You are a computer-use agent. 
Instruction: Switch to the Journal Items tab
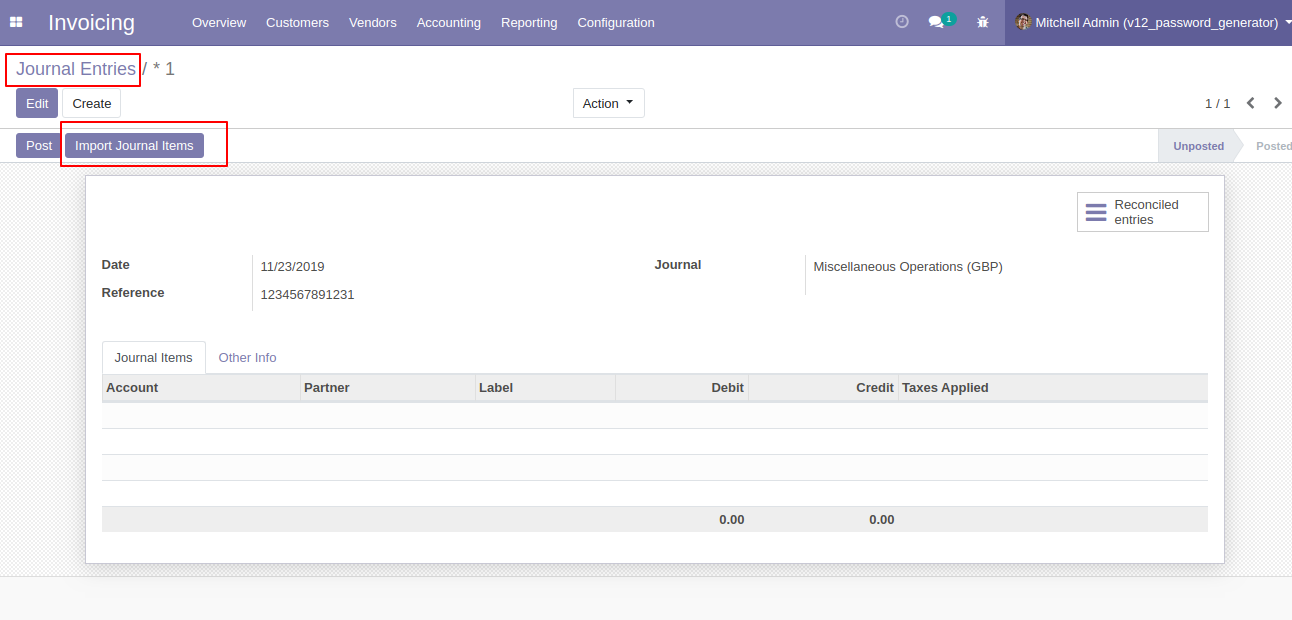(x=153, y=357)
